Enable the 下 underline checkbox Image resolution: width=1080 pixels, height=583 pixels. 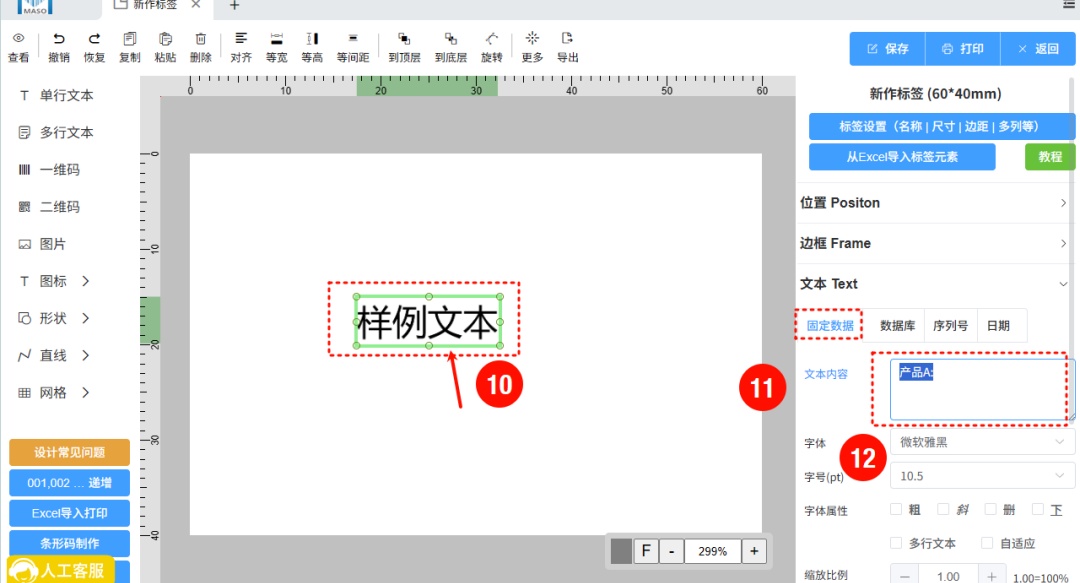click(1038, 509)
